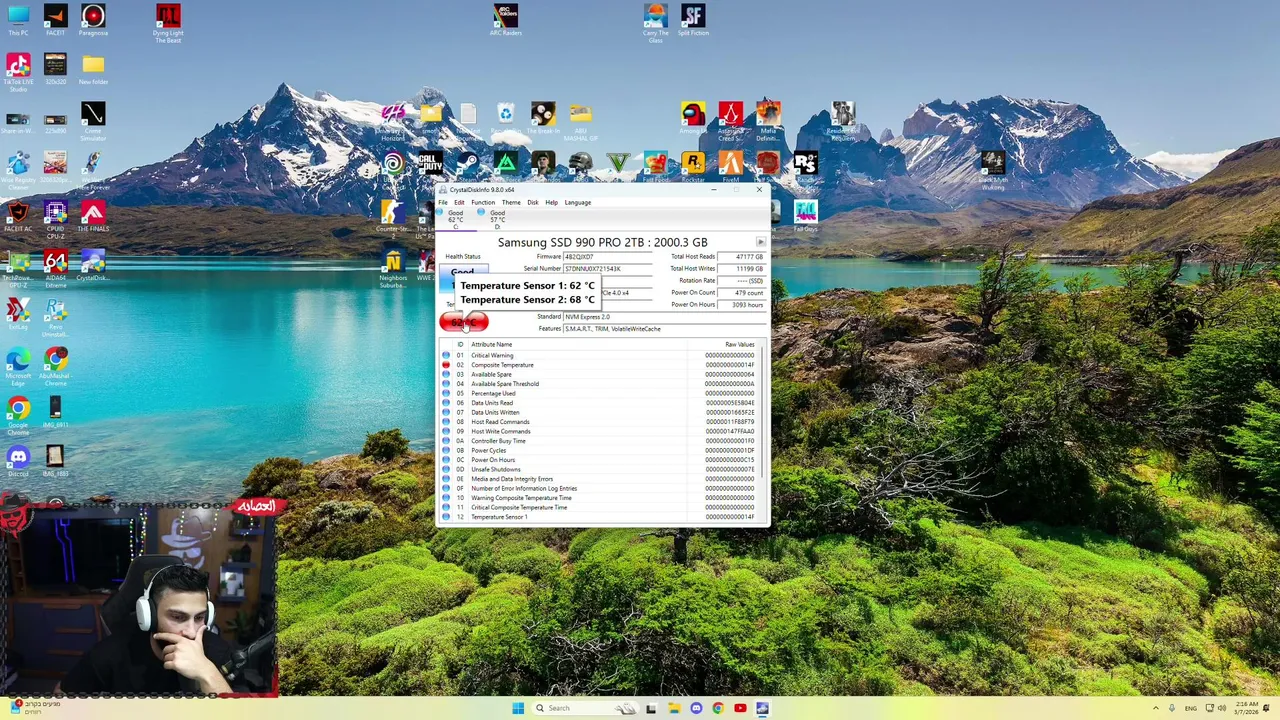The width and height of the screenshot is (1280, 720).
Task: Open the Function menu in CrystalDiskInfo
Action: 483,202
